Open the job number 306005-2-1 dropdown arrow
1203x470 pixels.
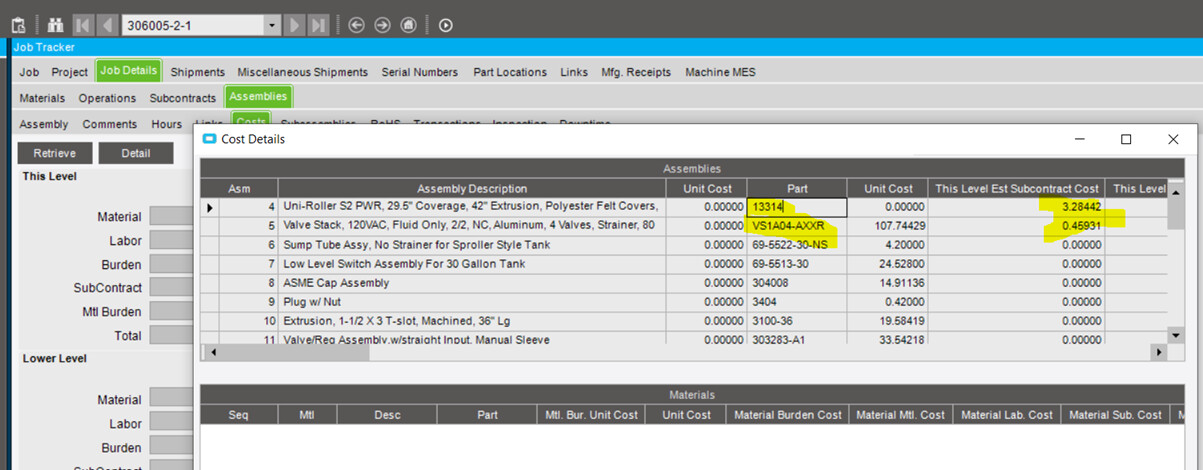[272, 25]
